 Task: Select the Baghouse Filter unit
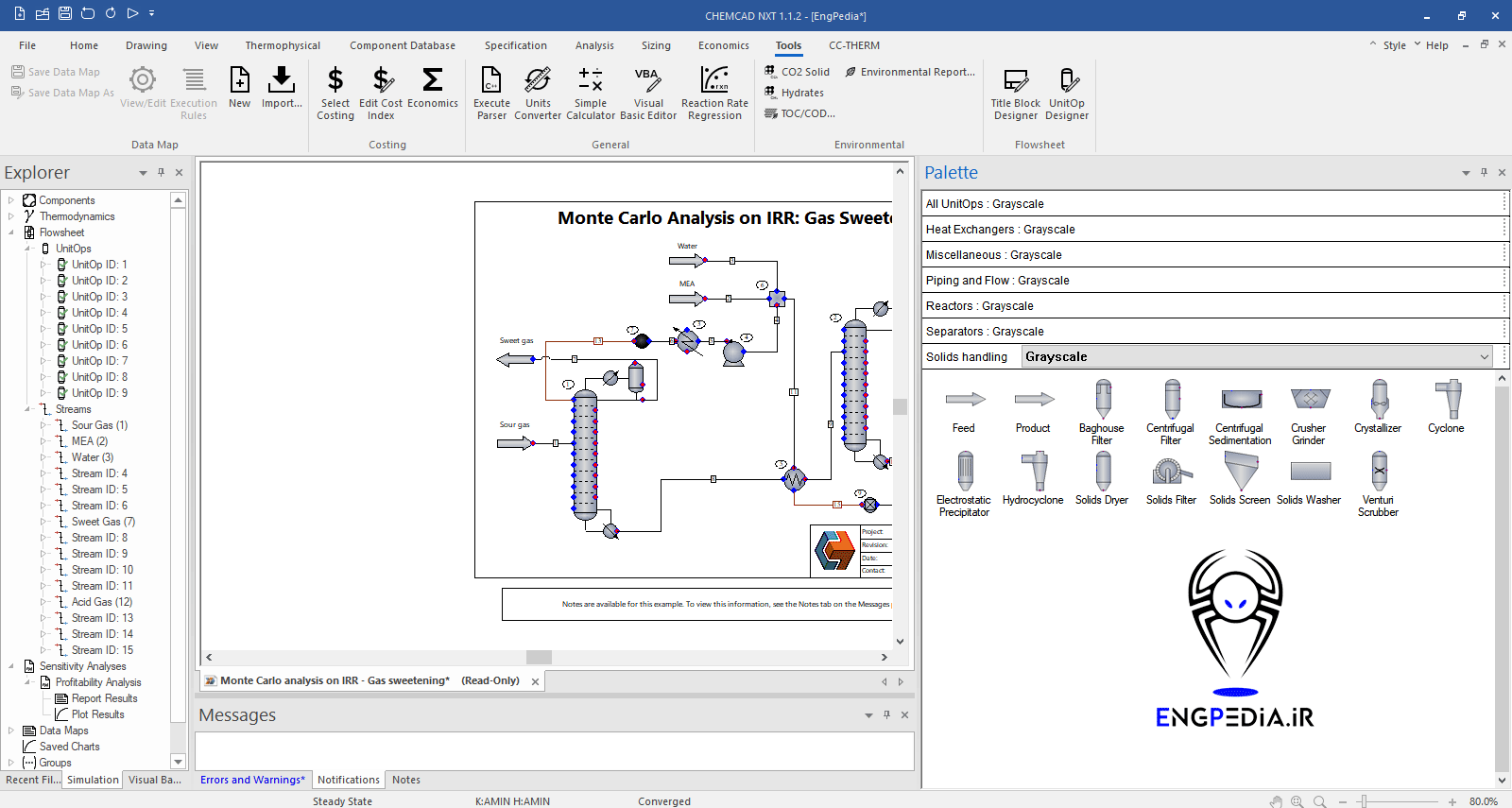1102,412
